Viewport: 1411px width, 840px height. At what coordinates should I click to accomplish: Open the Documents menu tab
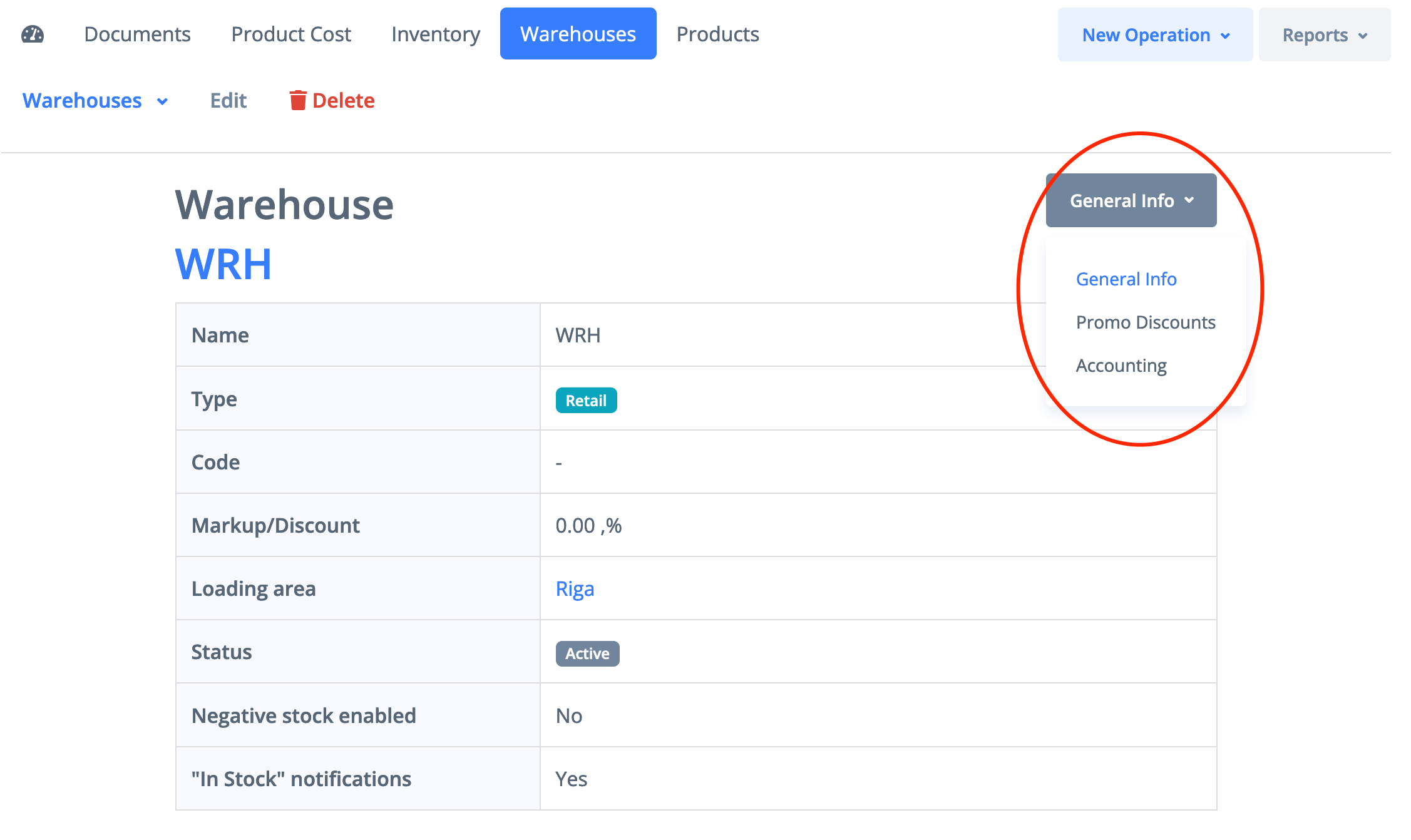click(137, 34)
